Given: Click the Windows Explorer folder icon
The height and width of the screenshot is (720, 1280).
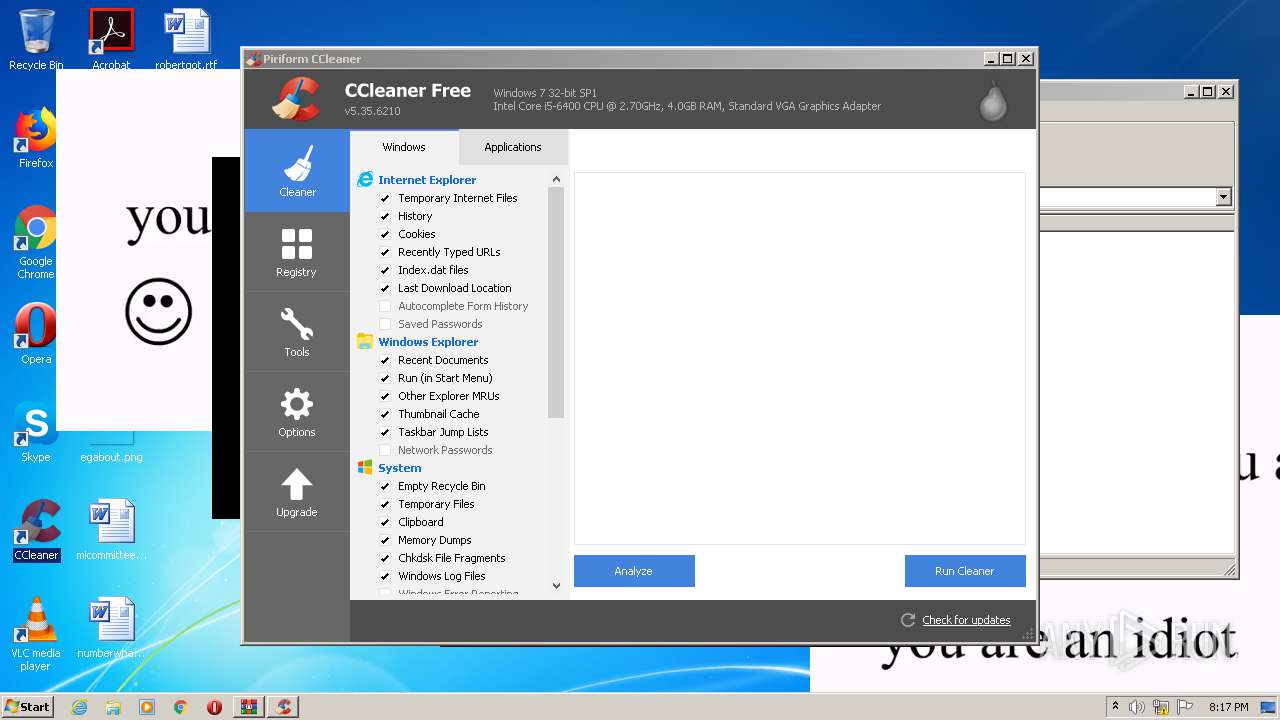Looking at the screenshot, I should [x=365, y=342].
